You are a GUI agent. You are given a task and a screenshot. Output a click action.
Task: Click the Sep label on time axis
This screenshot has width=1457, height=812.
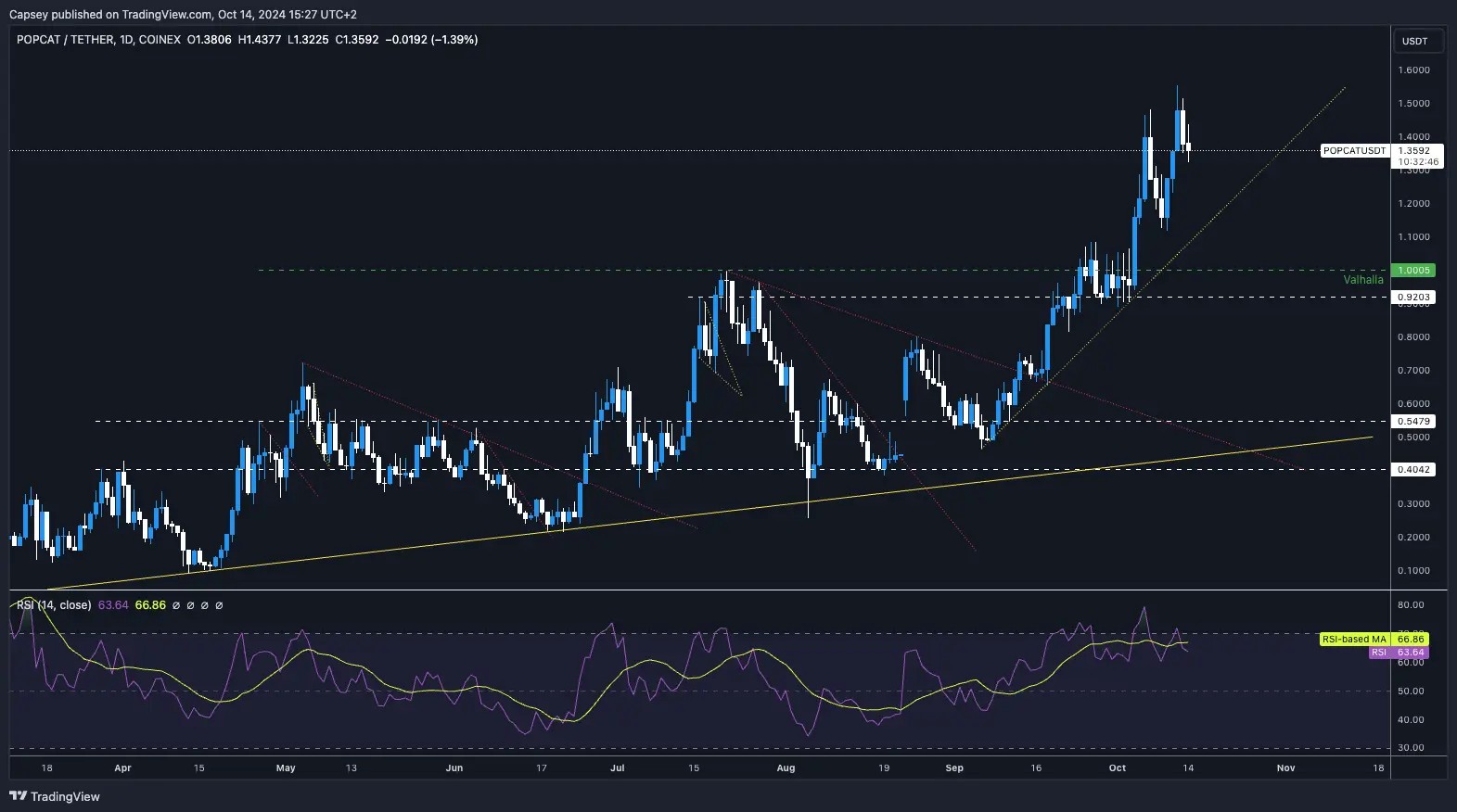954,768
